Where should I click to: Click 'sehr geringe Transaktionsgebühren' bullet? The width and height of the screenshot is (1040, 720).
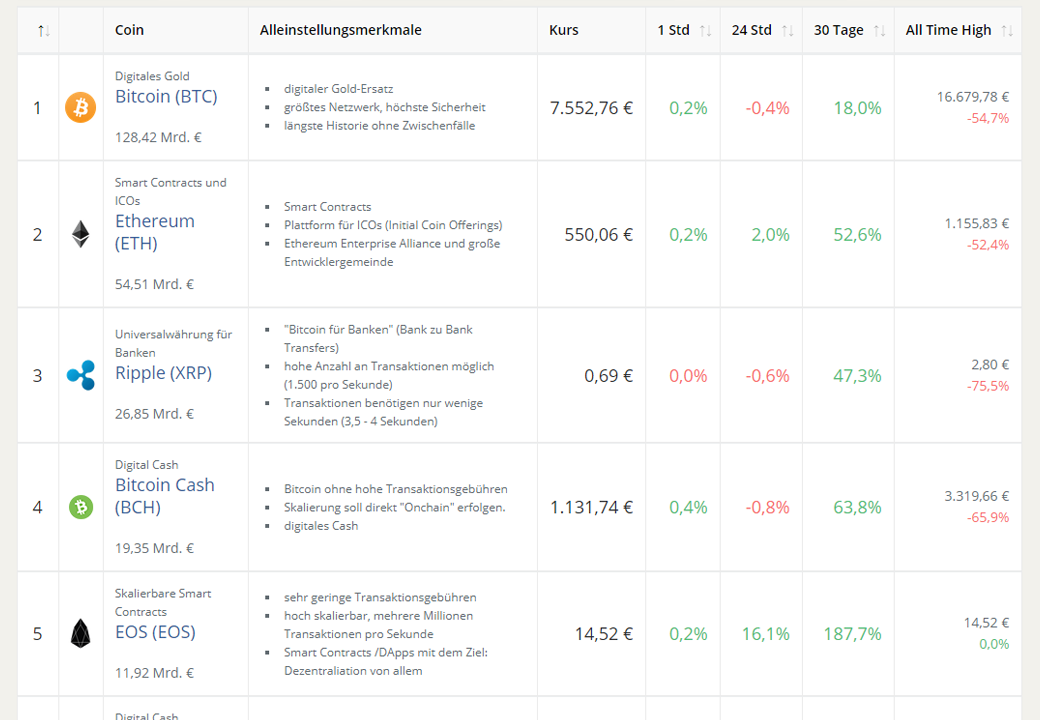tap(380, 597)
